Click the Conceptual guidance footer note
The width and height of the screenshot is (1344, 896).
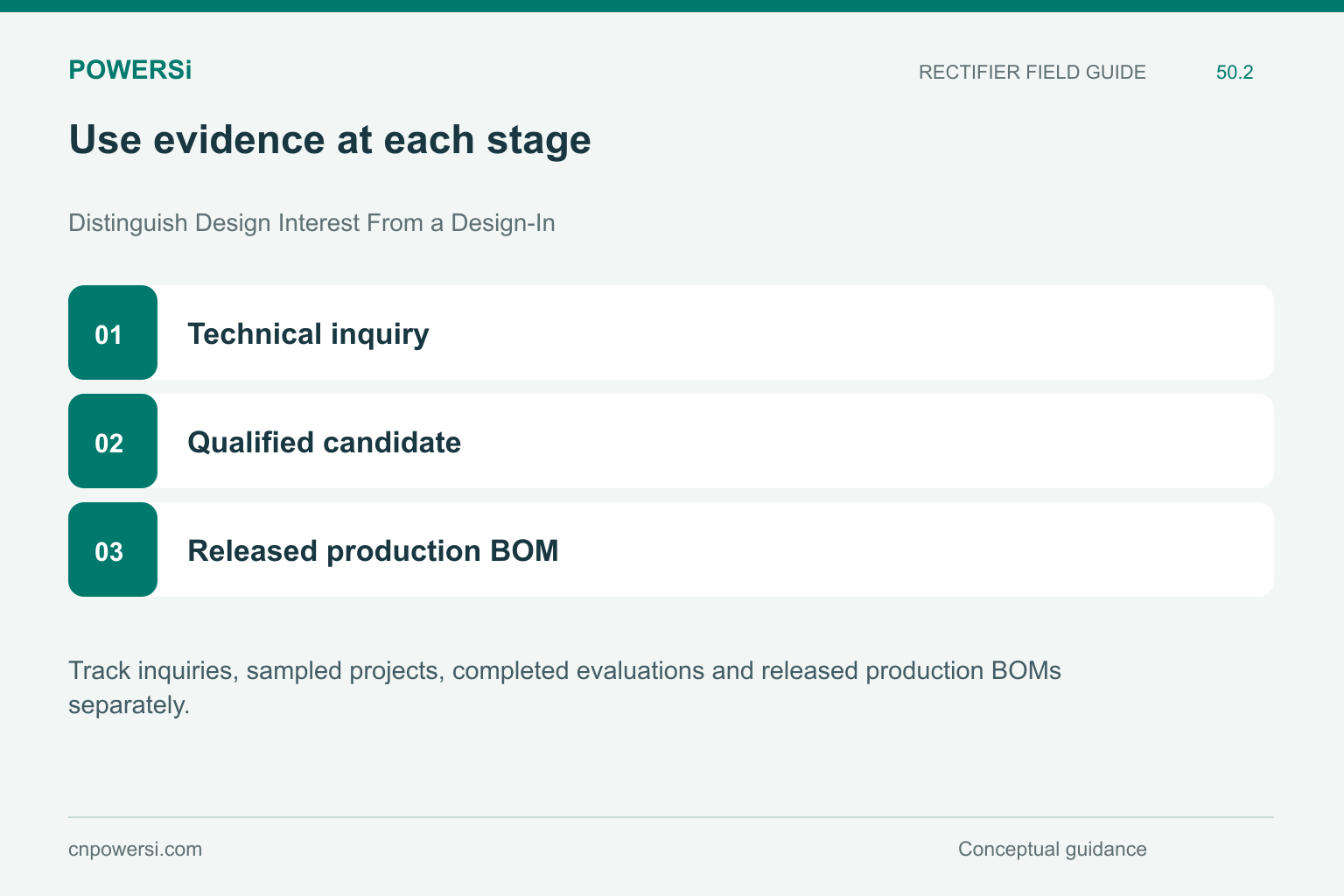click(x=1052, y=849)
